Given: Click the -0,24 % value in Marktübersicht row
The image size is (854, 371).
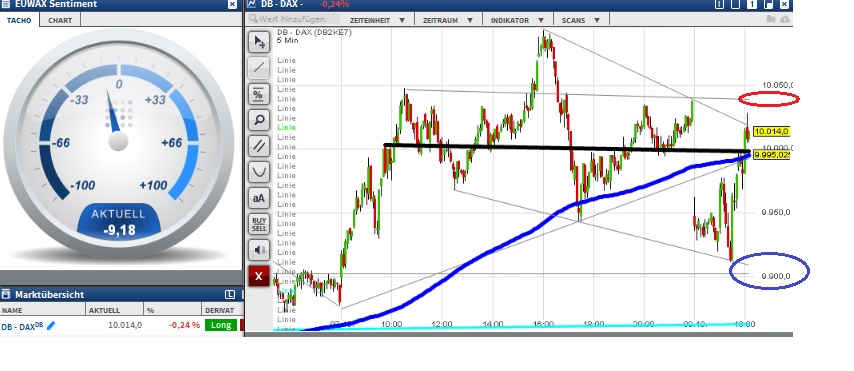Looking at the screenshot, I should coord(184,325).
